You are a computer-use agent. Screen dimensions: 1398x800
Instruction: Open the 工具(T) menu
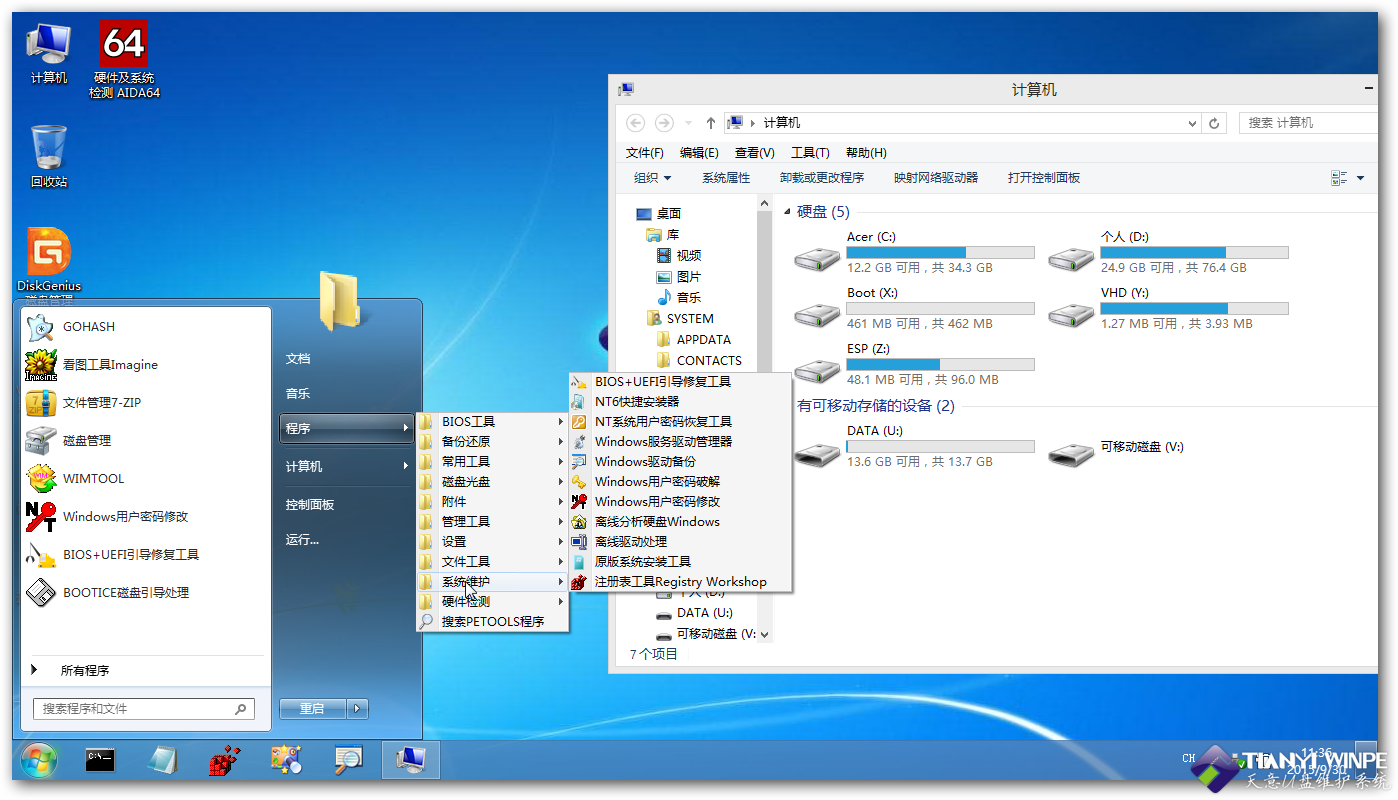[x=810, y=153]
